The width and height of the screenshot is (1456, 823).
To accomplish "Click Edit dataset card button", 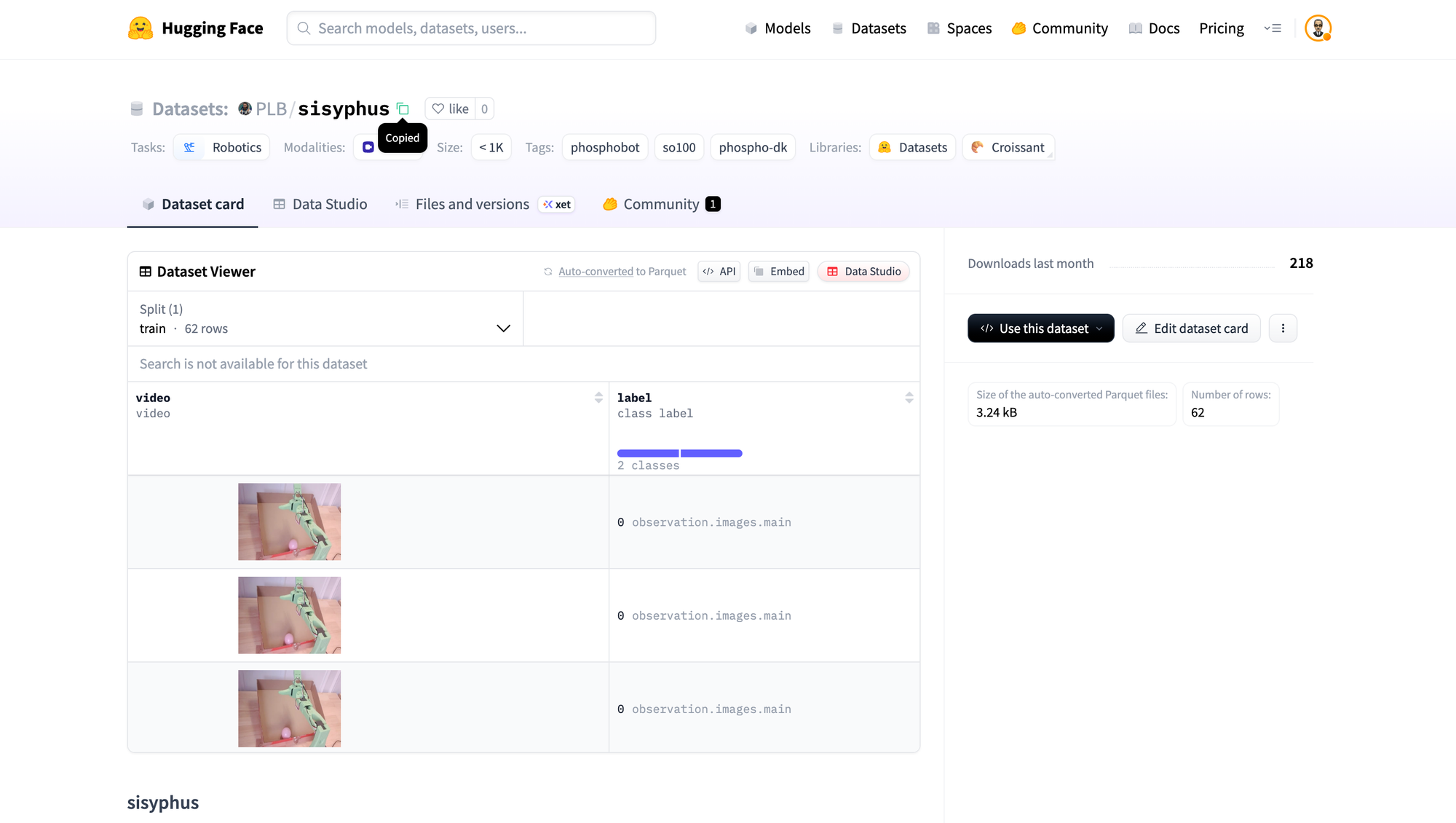I will (x=1191, y=328).
